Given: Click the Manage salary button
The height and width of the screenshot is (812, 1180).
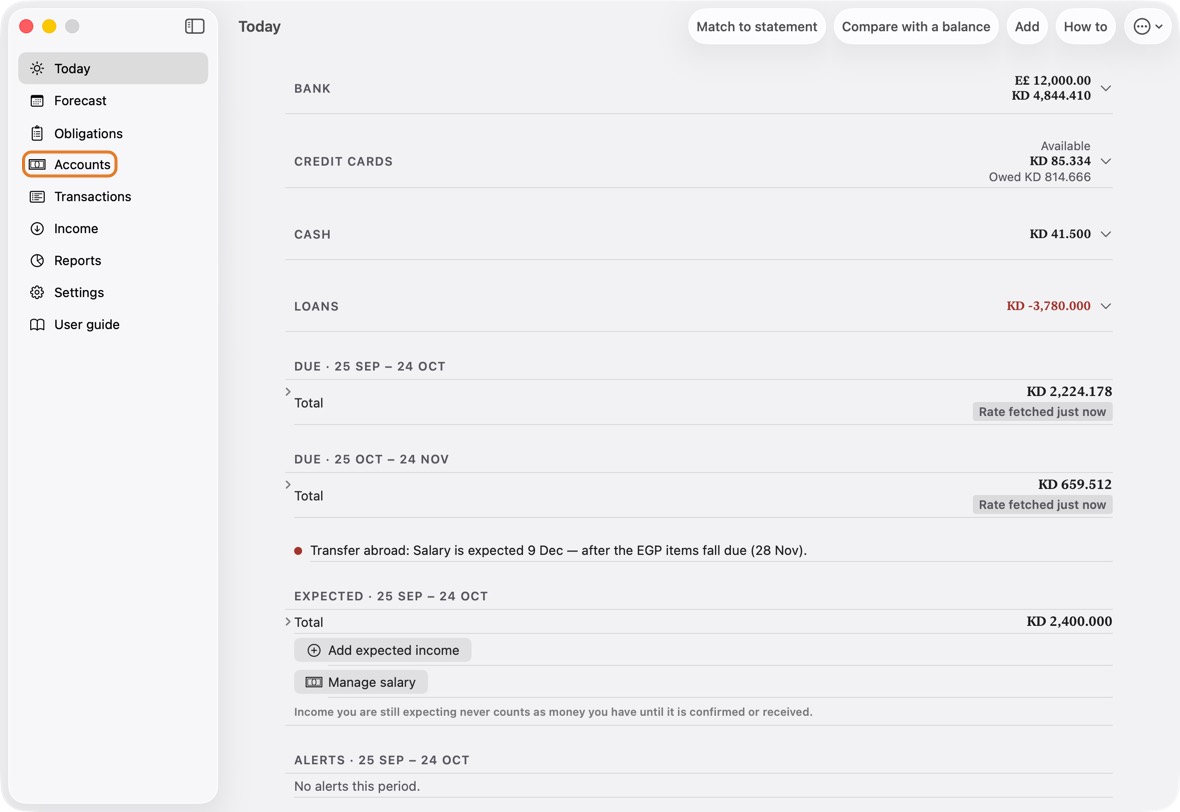Looking at the screenshot, I should pyautogui.click(x=360, y=683).
